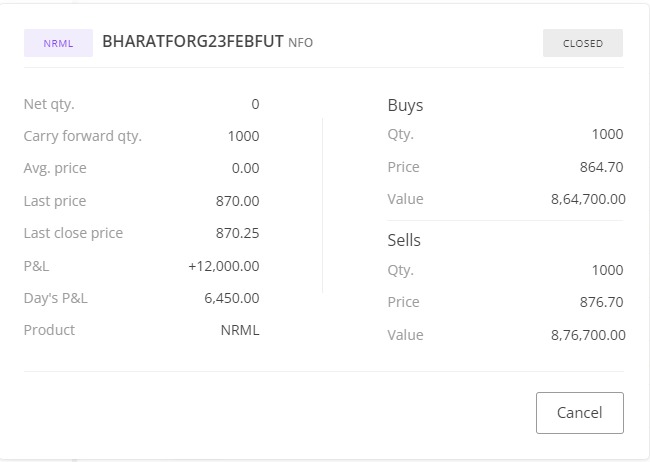Click the Day's P&L label
The height and width of the screenshot is (462, 650).
tap(56, 298)
